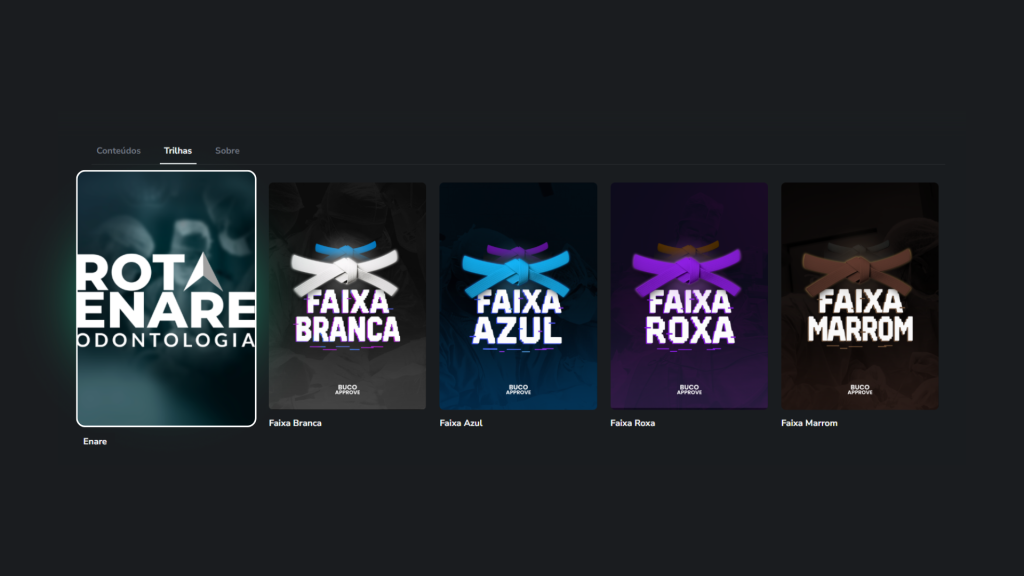Open the Rota Enare Odontologia card
Viewport: 1024px width, 576px height.
click(x=166, y=299)
